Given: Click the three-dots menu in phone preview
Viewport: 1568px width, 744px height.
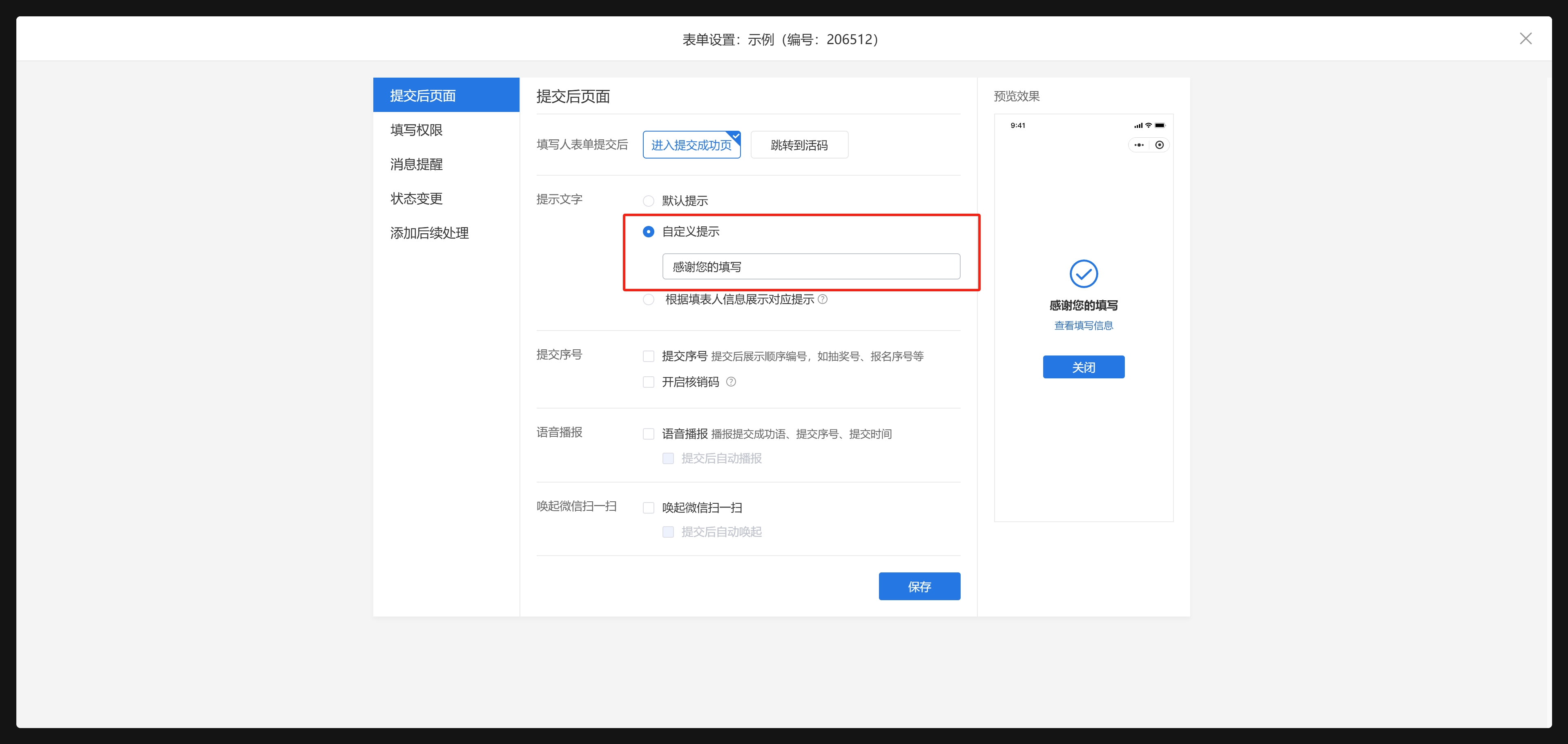Looking at the screenshot, I should pyautogui.click(x=1139, y=145).
